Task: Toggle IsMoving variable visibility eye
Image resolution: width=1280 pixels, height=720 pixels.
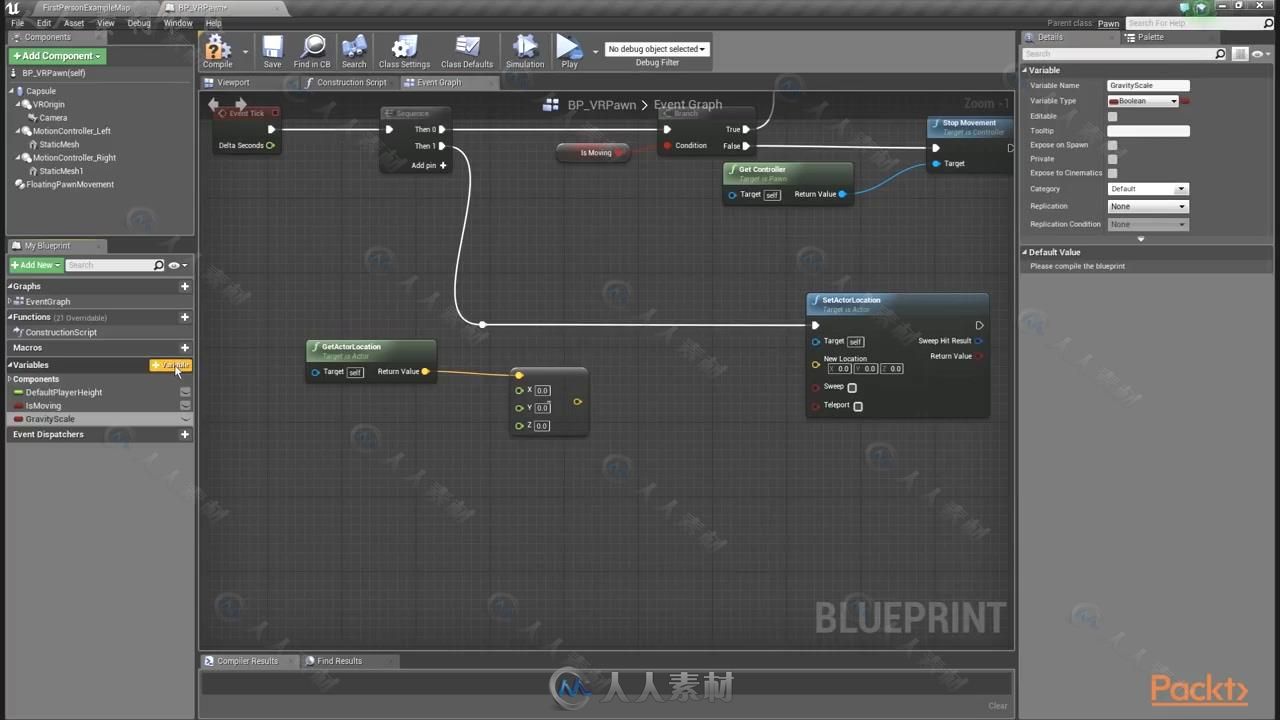Action: [185, 406]
